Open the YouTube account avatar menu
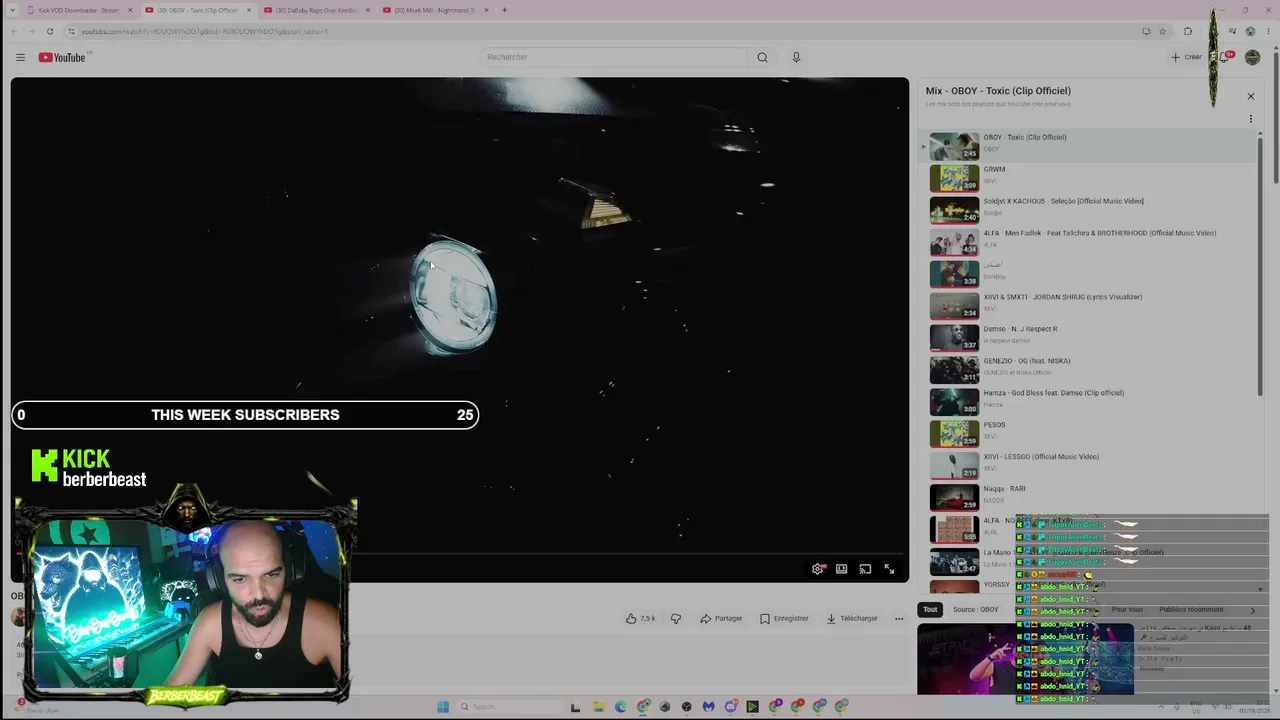Viewport: 1280px width, 720px height. click(1252, 57)
